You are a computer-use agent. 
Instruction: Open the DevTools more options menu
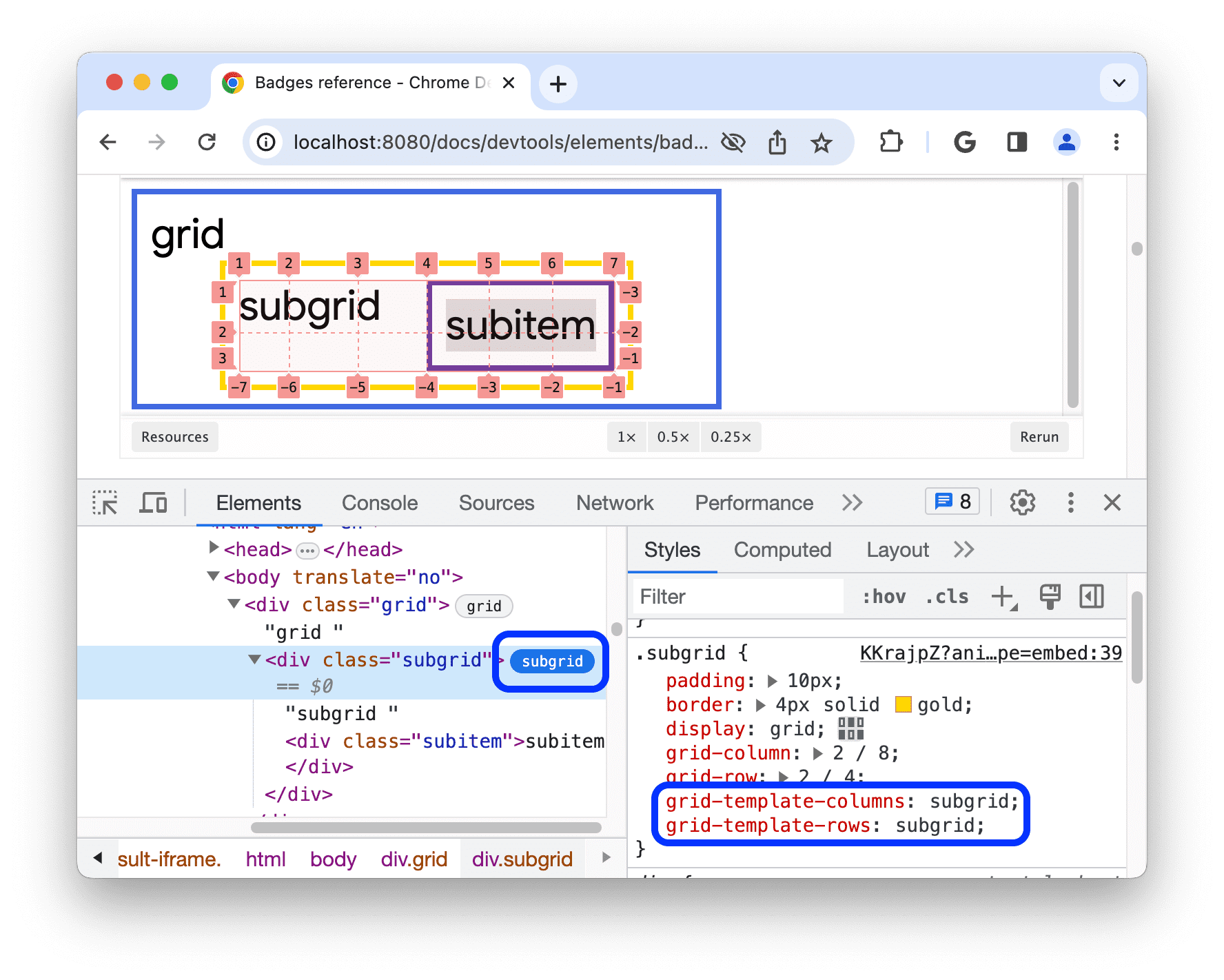[1070, 502]
